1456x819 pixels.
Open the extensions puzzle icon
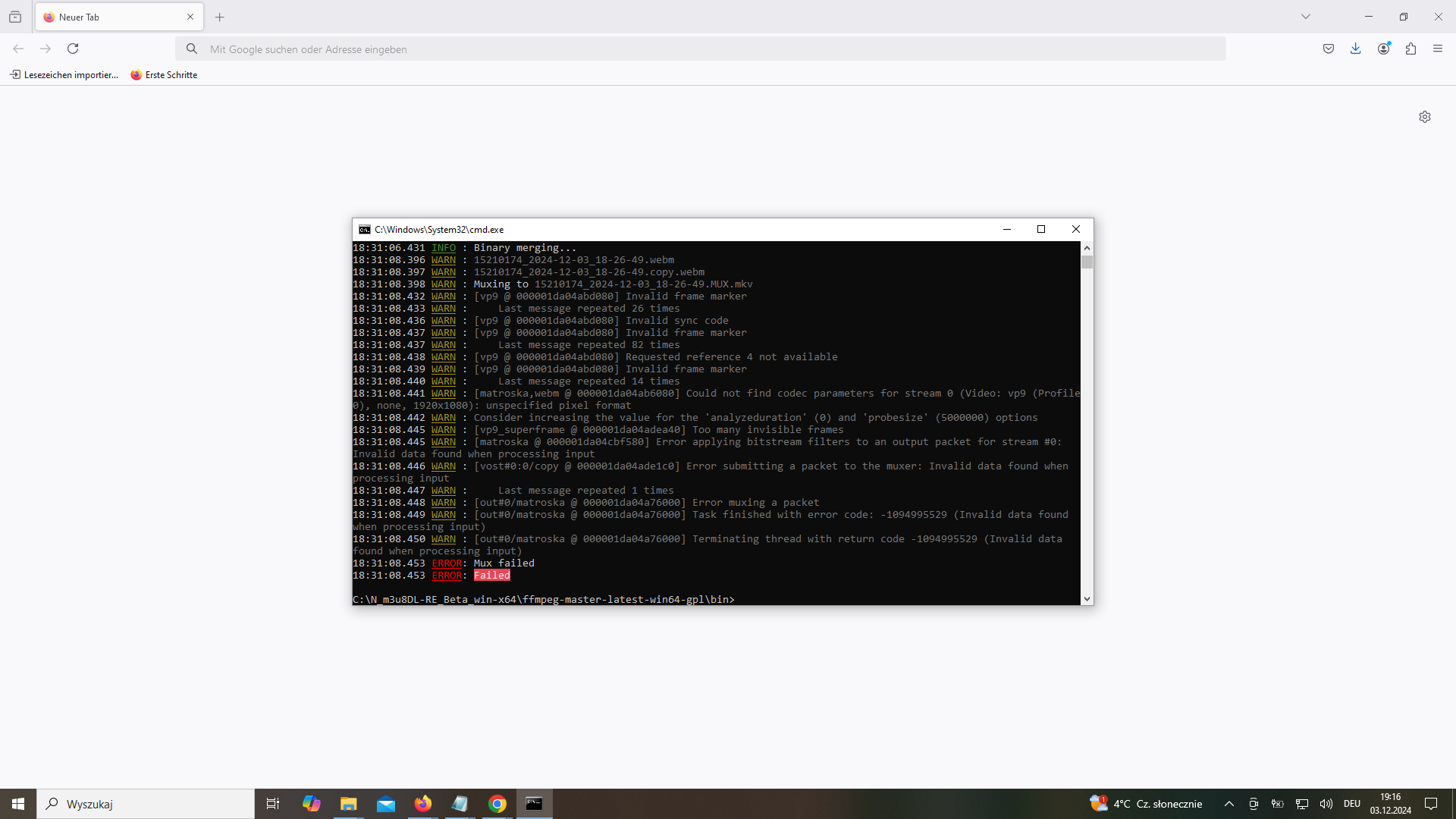click(1410, 49)
